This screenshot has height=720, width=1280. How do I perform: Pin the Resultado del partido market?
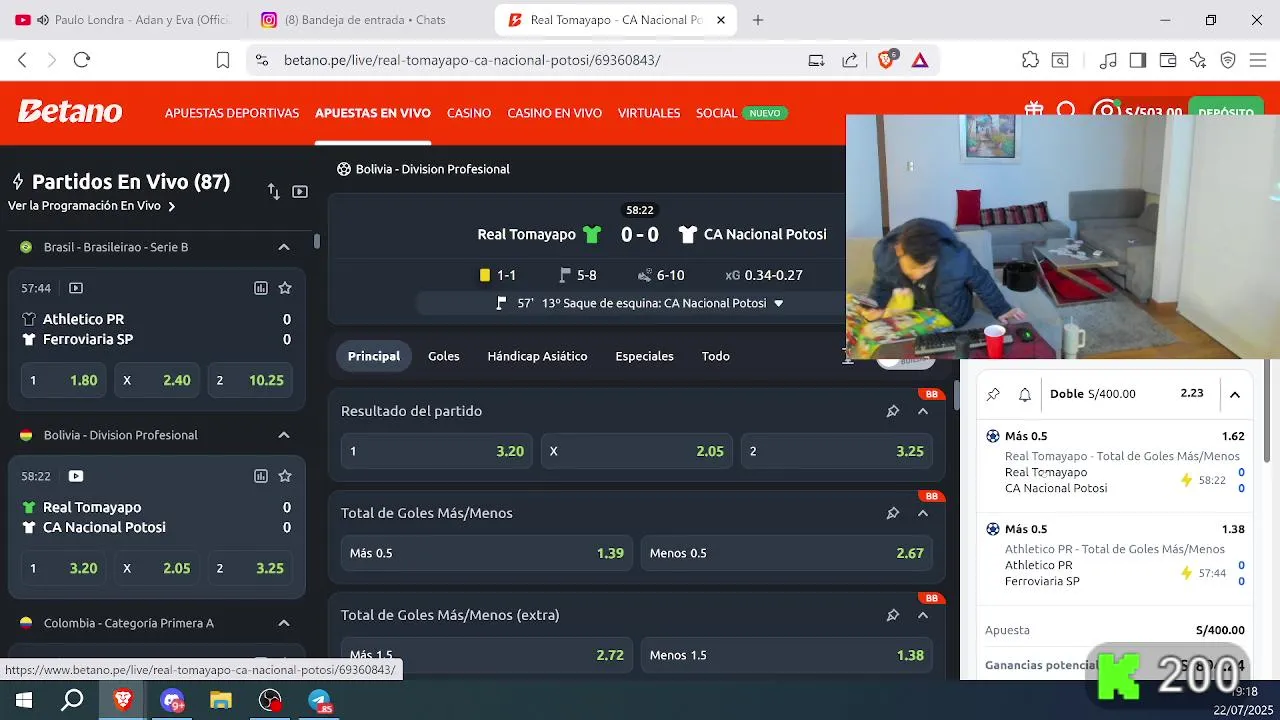coord(893,411)
